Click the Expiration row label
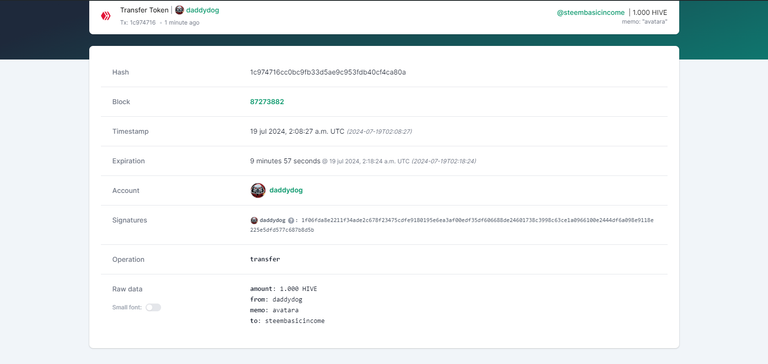The image size is (768, 364). 128,161
